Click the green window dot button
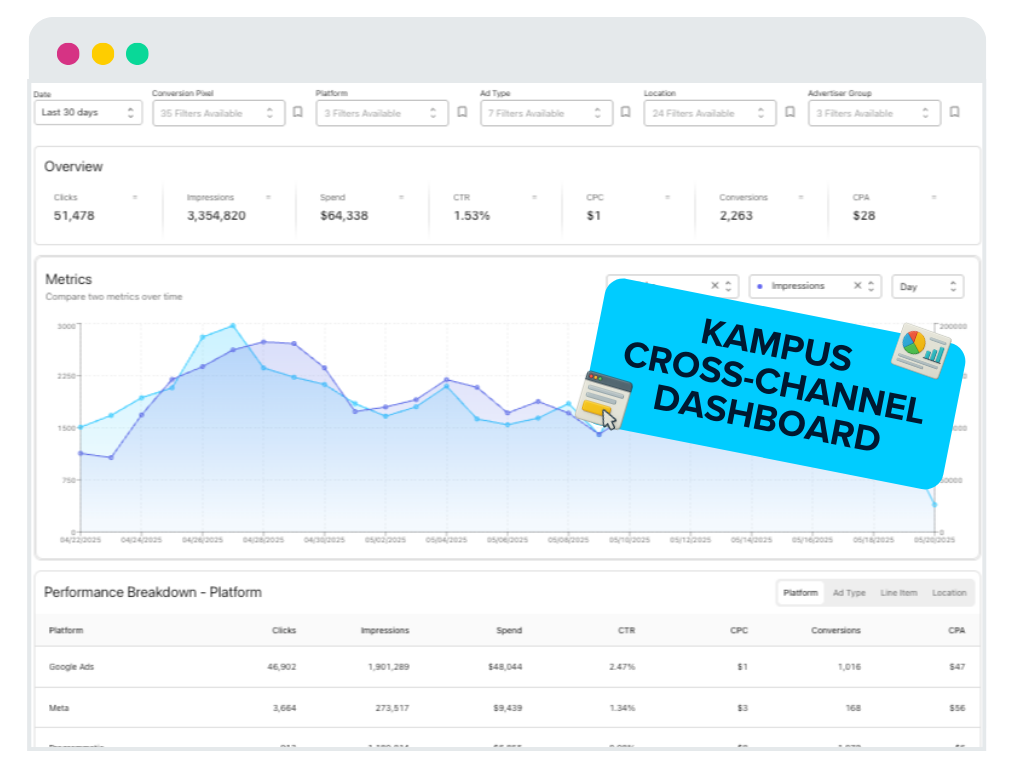The image size is (1024, 768). pyautogui.click(x=137, y=54)
